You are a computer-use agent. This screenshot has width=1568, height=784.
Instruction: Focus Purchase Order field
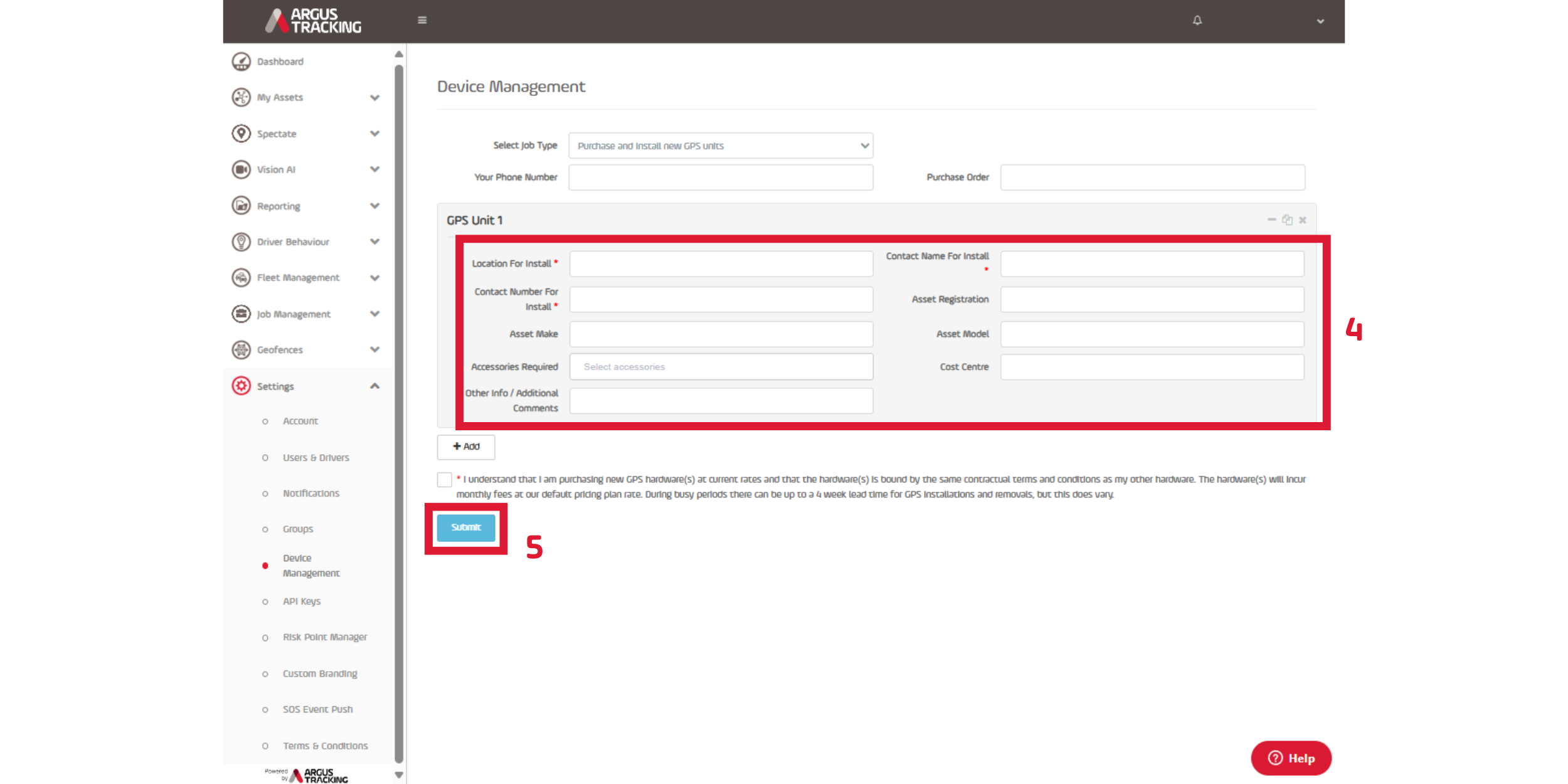pyautogui.click(x=1152, y=177)
